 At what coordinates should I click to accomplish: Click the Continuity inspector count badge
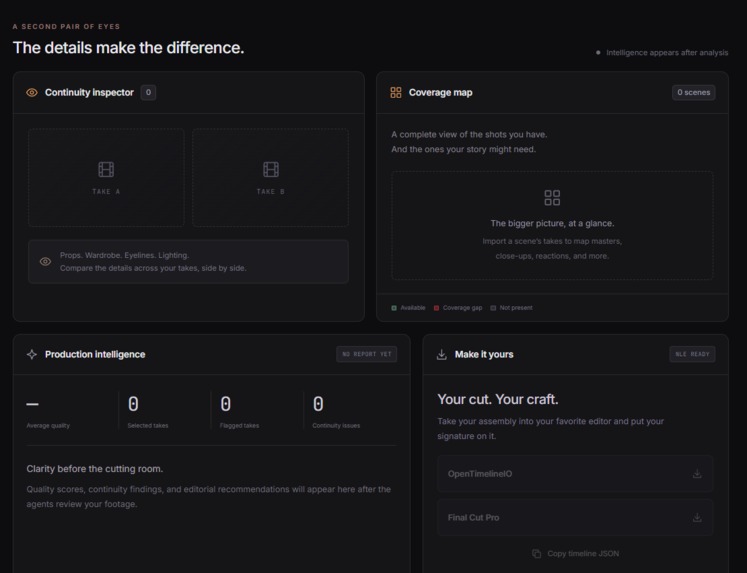148,92
